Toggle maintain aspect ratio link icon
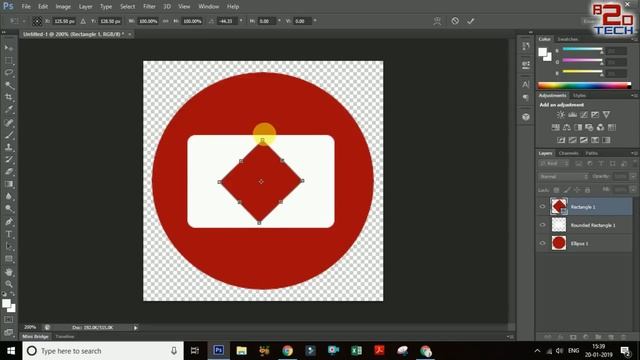 click(165, 21)
